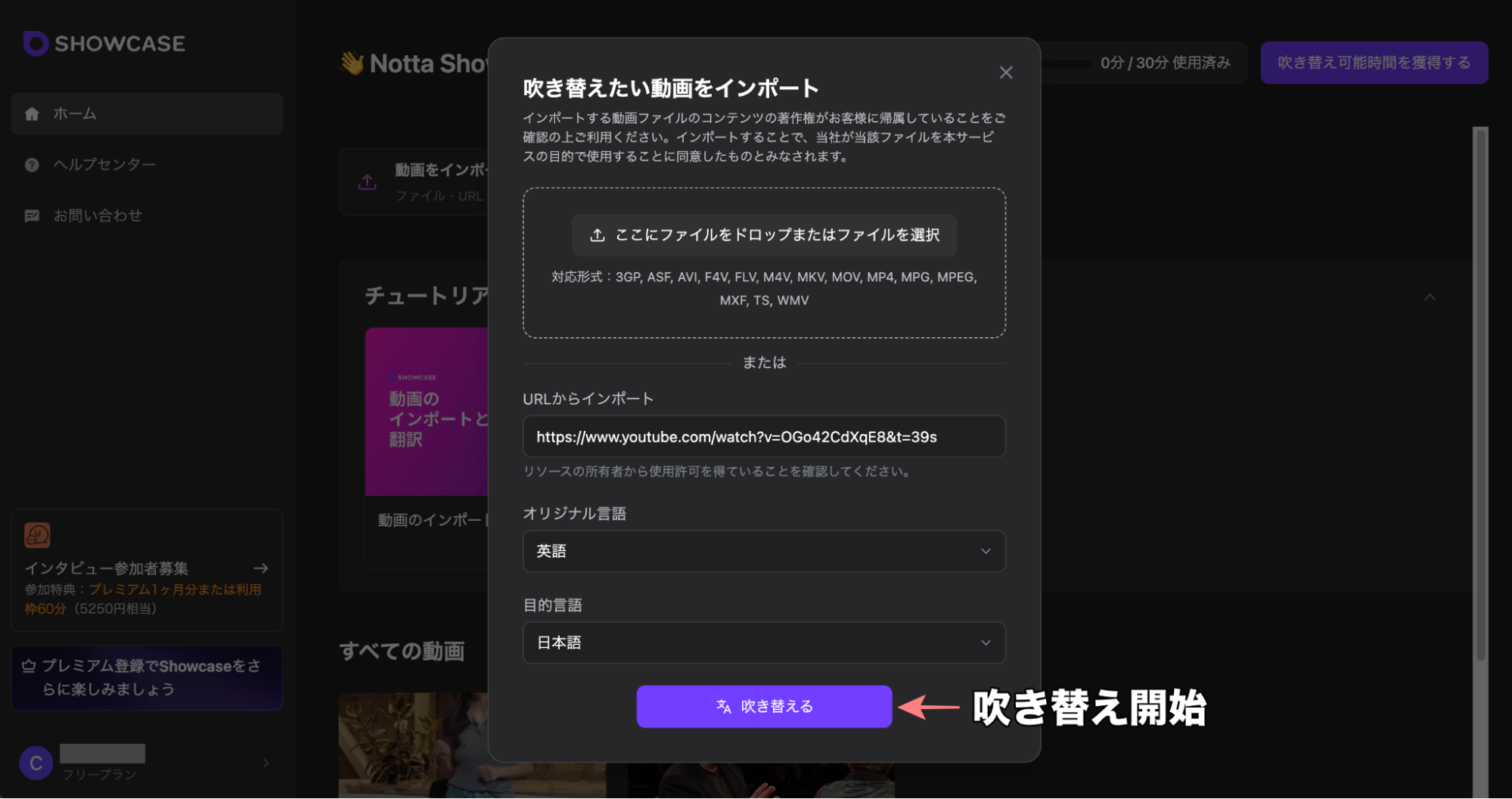Click the help question mark icon
1512x799 pixels.
[x=32, y=165]
